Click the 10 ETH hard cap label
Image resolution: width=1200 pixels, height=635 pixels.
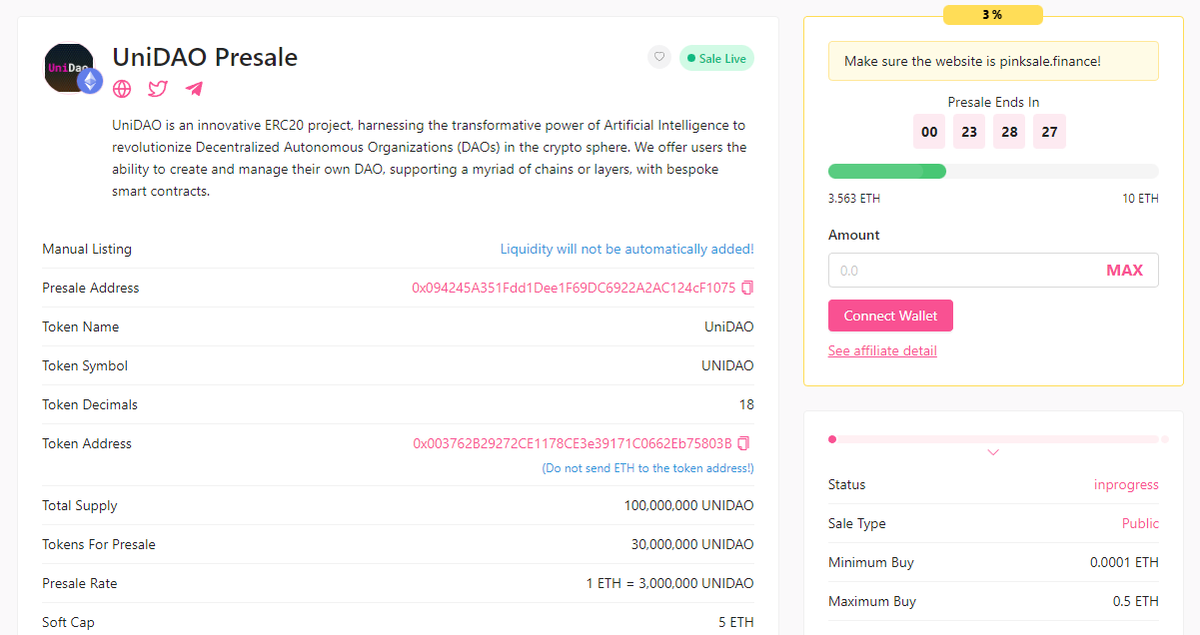[x=1140, y=199]
